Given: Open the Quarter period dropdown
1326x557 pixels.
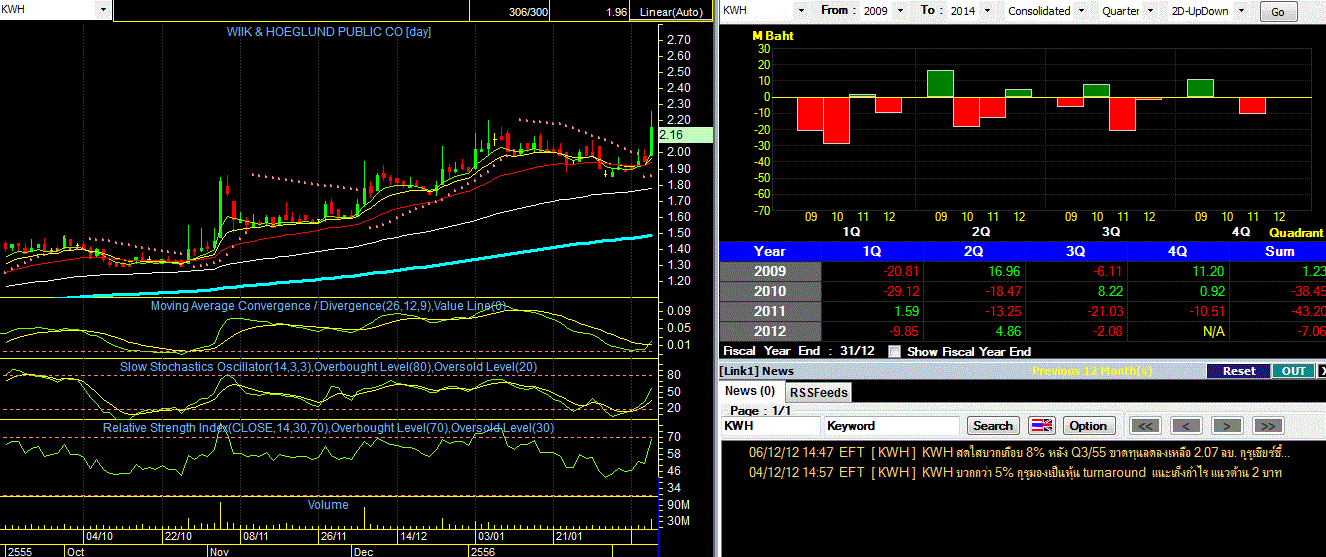Looking at the screenshot, I should tap(1151, 10).
